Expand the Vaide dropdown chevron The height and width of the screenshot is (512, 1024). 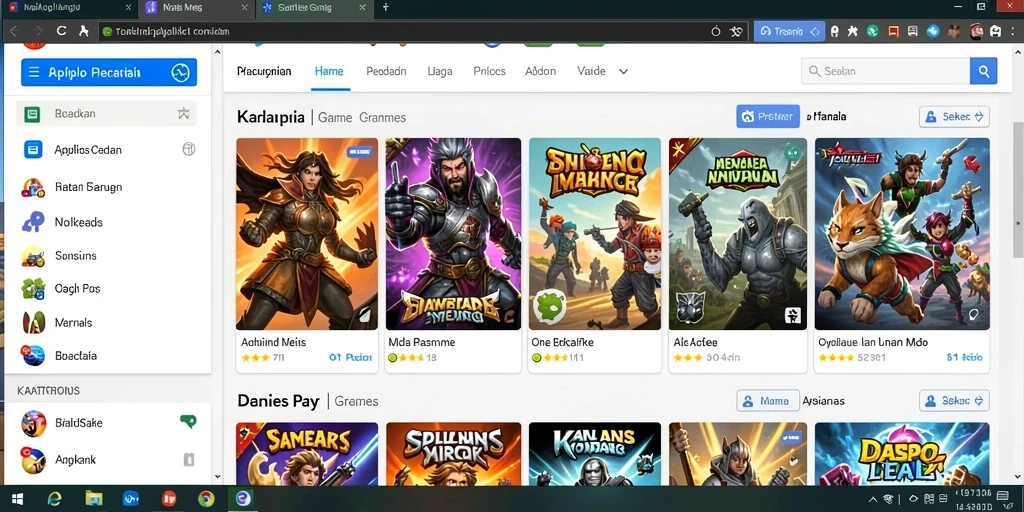click(623, 72)
